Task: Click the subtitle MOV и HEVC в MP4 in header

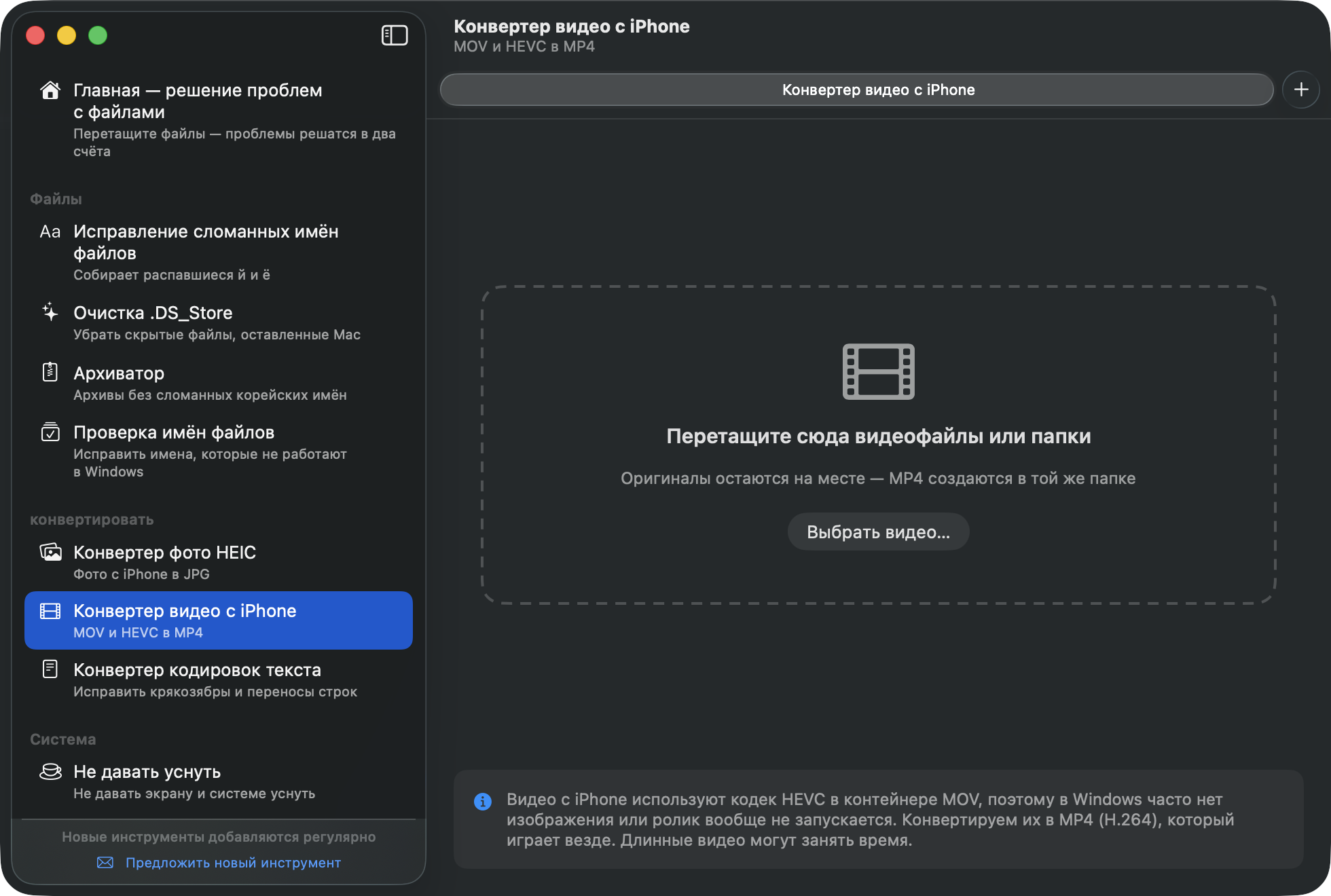Action: tap(524, 47)
